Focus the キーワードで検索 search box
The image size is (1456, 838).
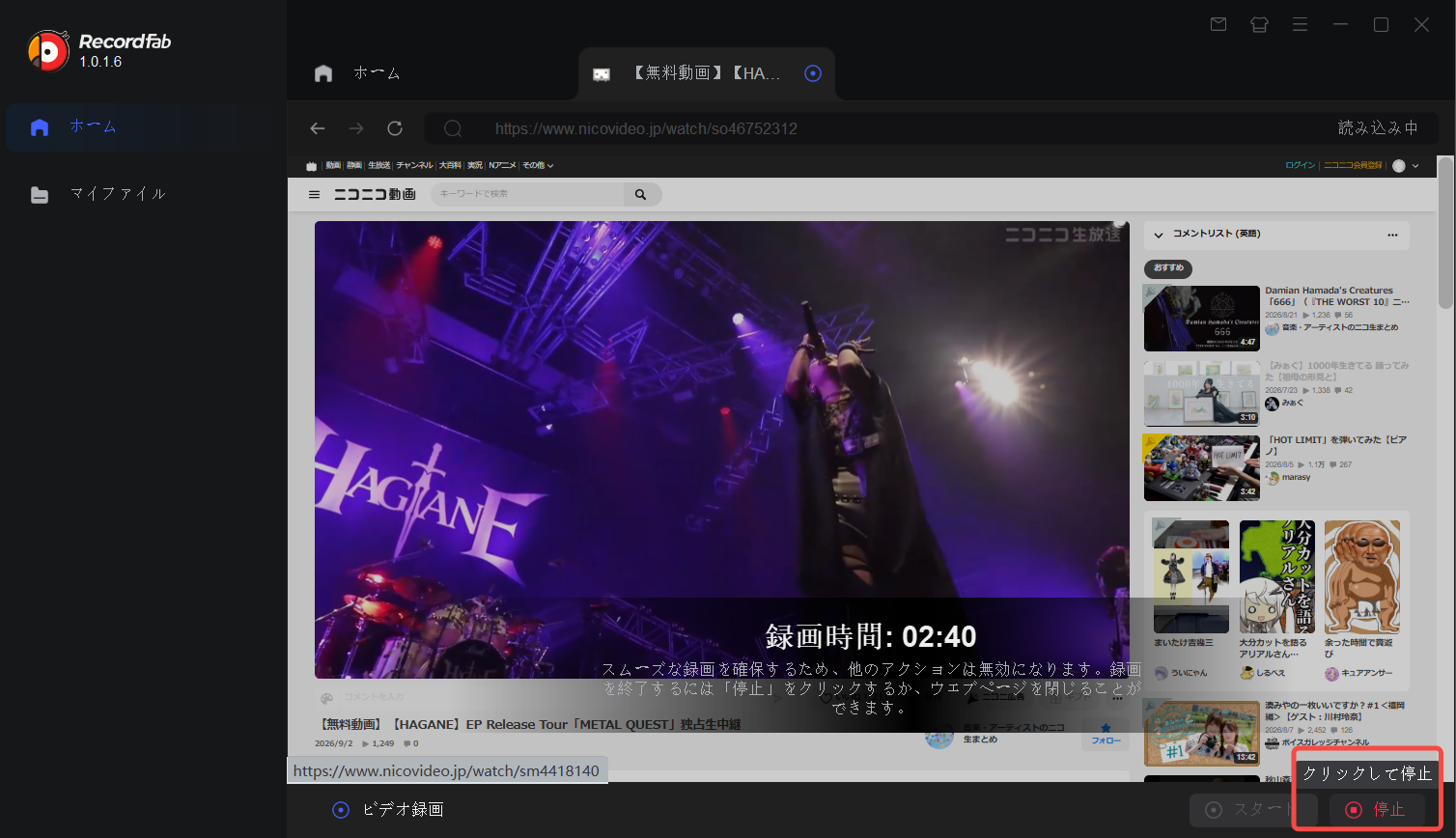pyautogui.click(x=527, y=194)
